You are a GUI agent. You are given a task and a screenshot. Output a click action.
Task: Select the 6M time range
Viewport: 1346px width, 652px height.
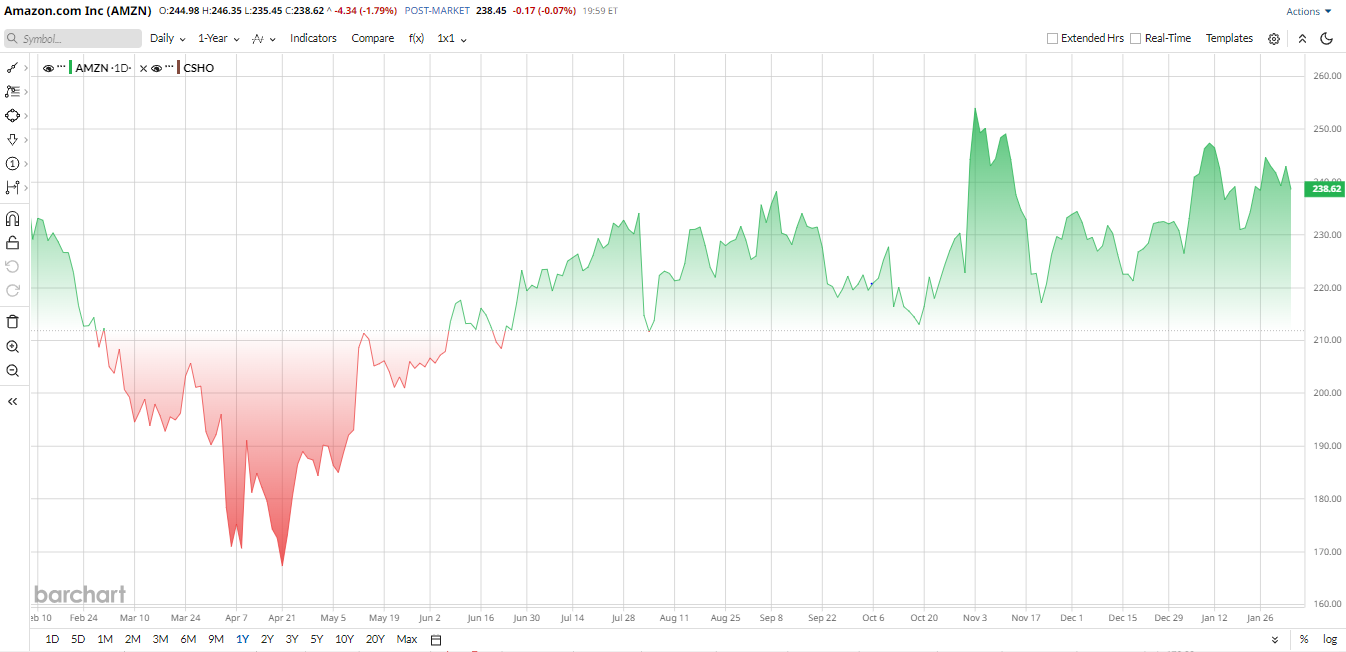[x=188, y=640]
